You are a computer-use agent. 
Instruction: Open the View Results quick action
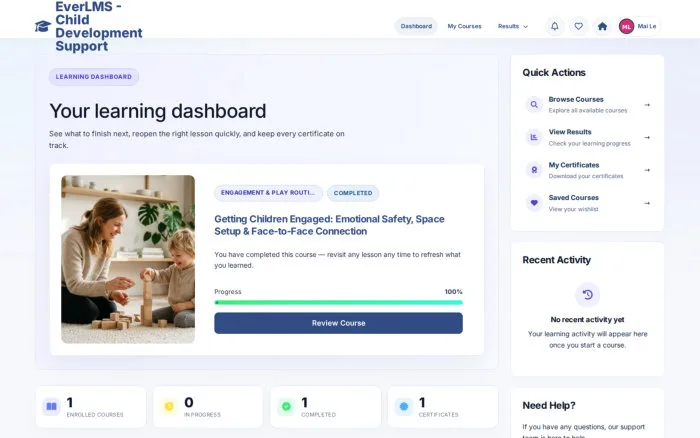pyautogui.click(x=588, y=137)
